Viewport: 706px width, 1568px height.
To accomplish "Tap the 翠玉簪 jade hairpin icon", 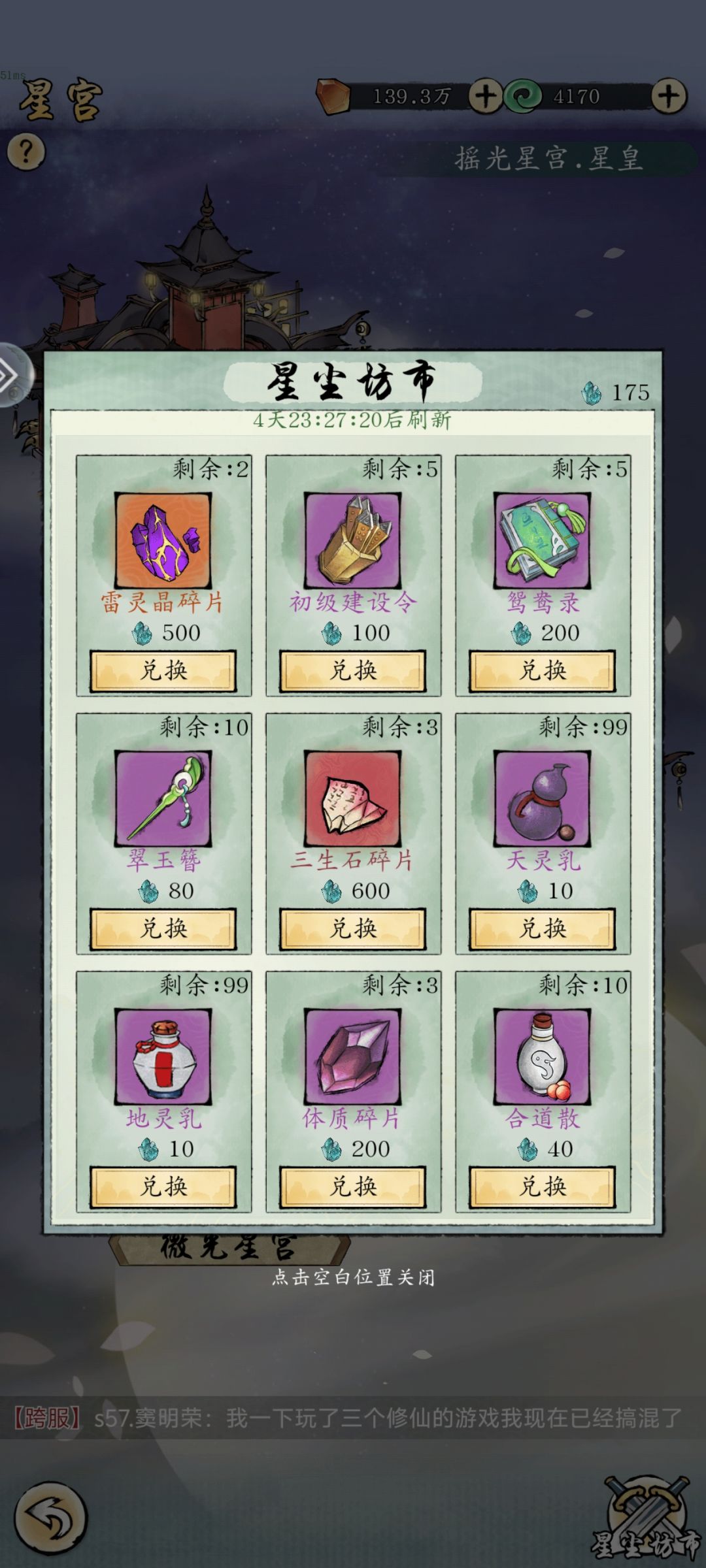I will coord(163,798).
